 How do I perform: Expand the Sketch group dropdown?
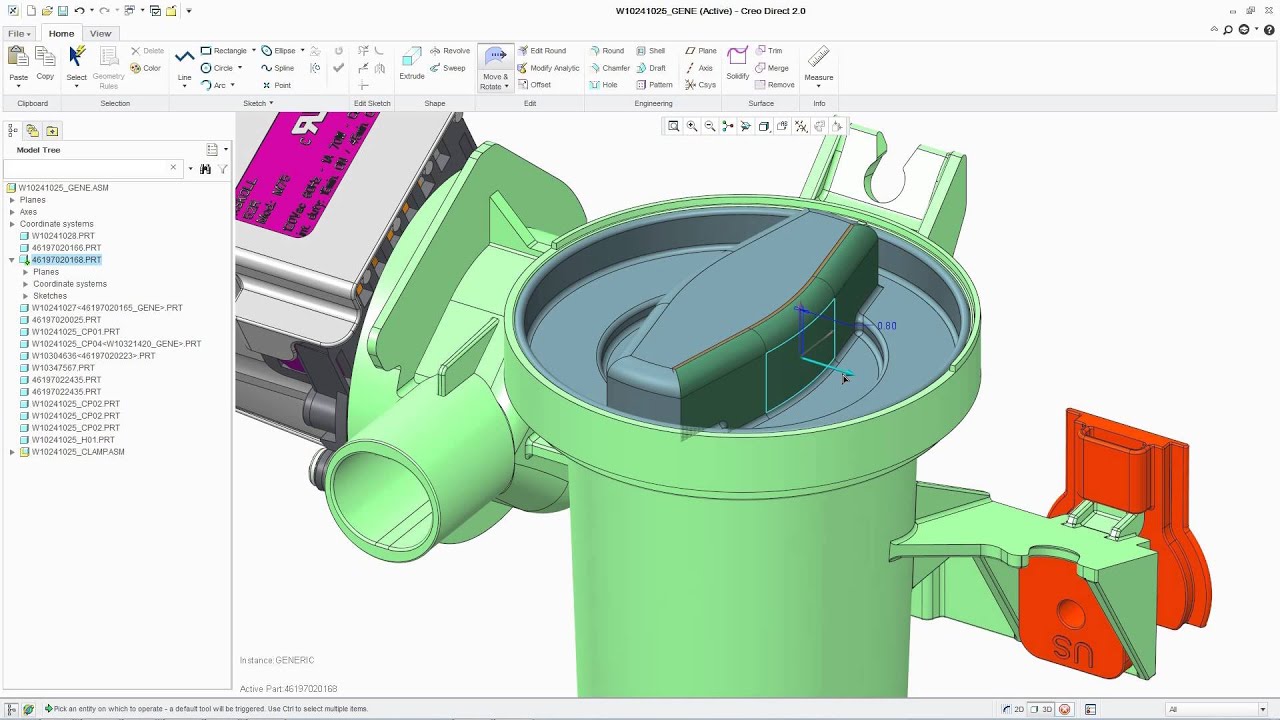[x=258, y=103]
